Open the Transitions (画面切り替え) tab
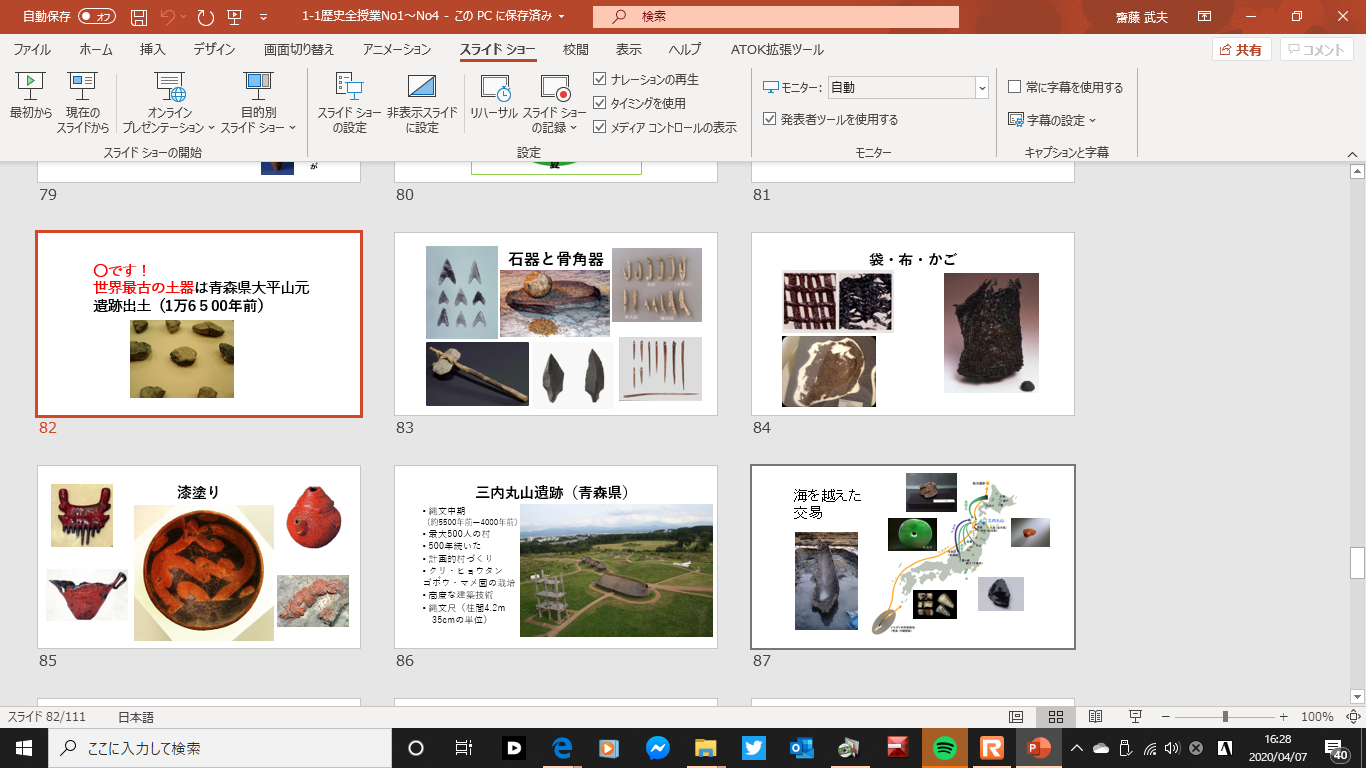 click(299, 50)
